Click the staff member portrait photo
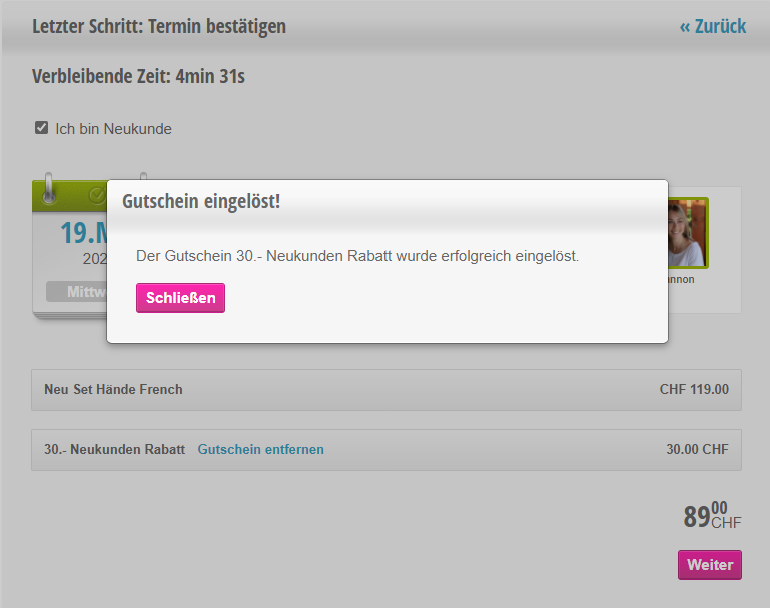The image size is (770, 608). (x=688, y=232)
